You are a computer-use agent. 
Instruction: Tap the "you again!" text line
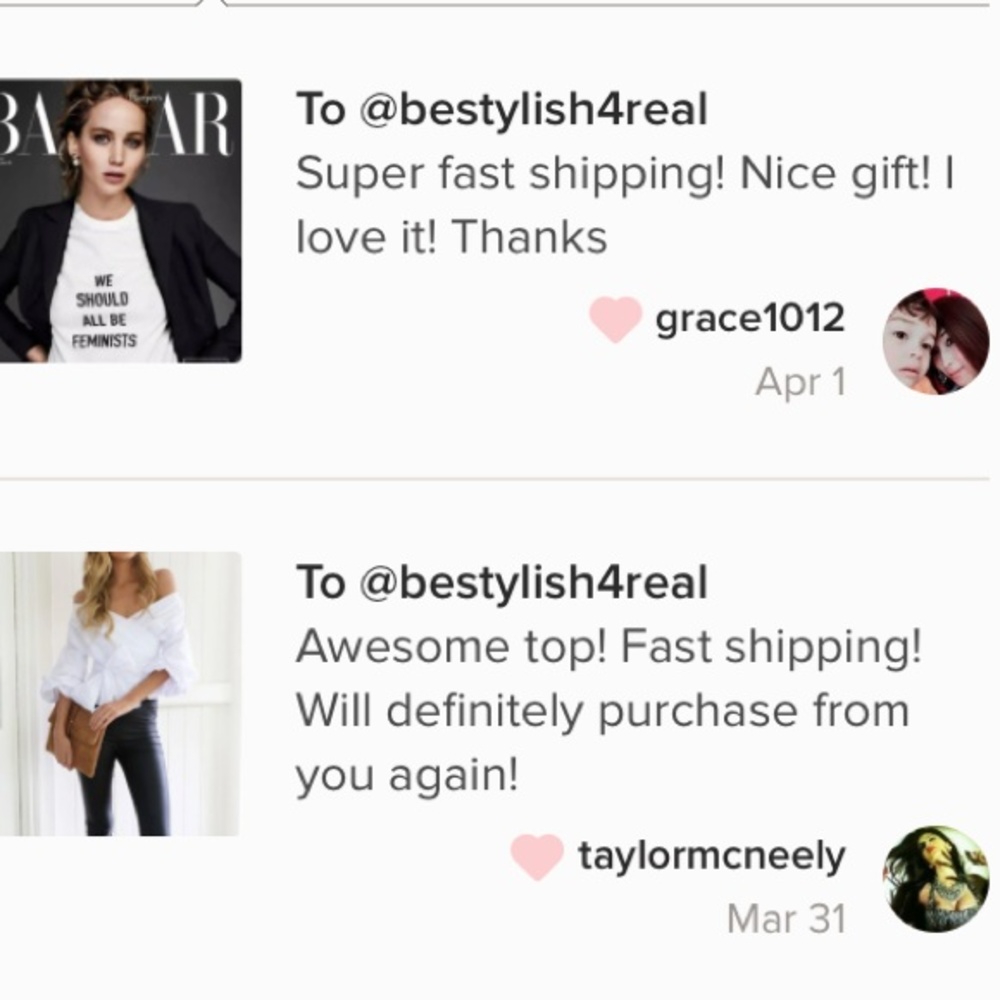pyautogui.click(x=407, y=775)
